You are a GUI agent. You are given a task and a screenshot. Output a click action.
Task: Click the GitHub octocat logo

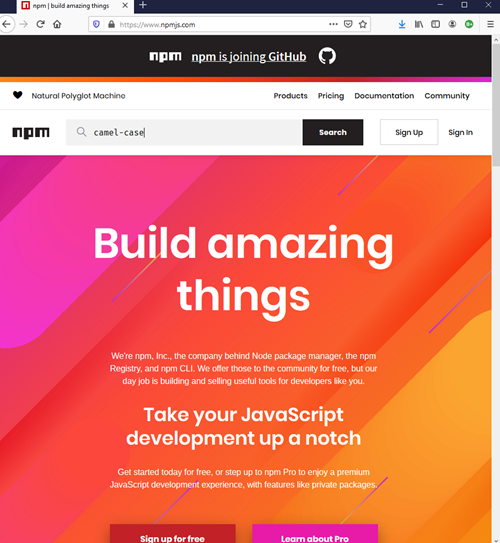[327, 56]
